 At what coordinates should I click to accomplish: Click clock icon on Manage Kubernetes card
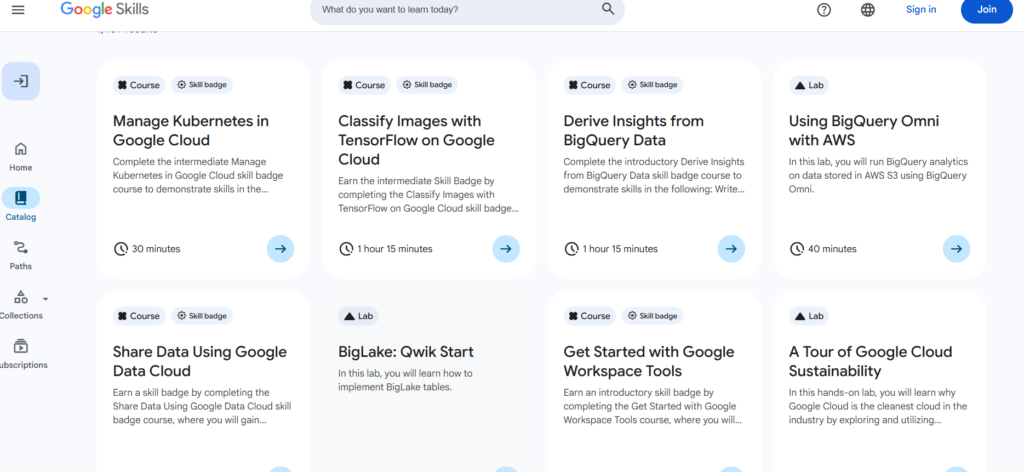[x=121, y=249]
